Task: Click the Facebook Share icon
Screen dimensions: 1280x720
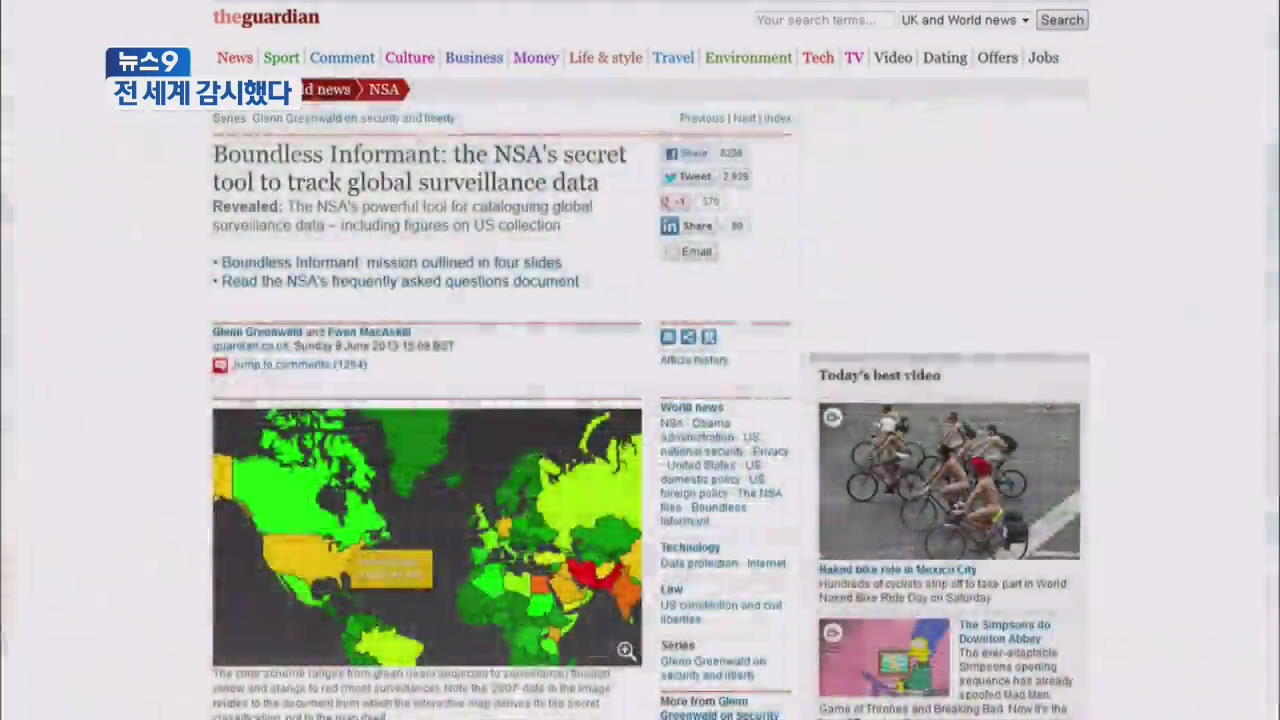Action: [672, 154]
